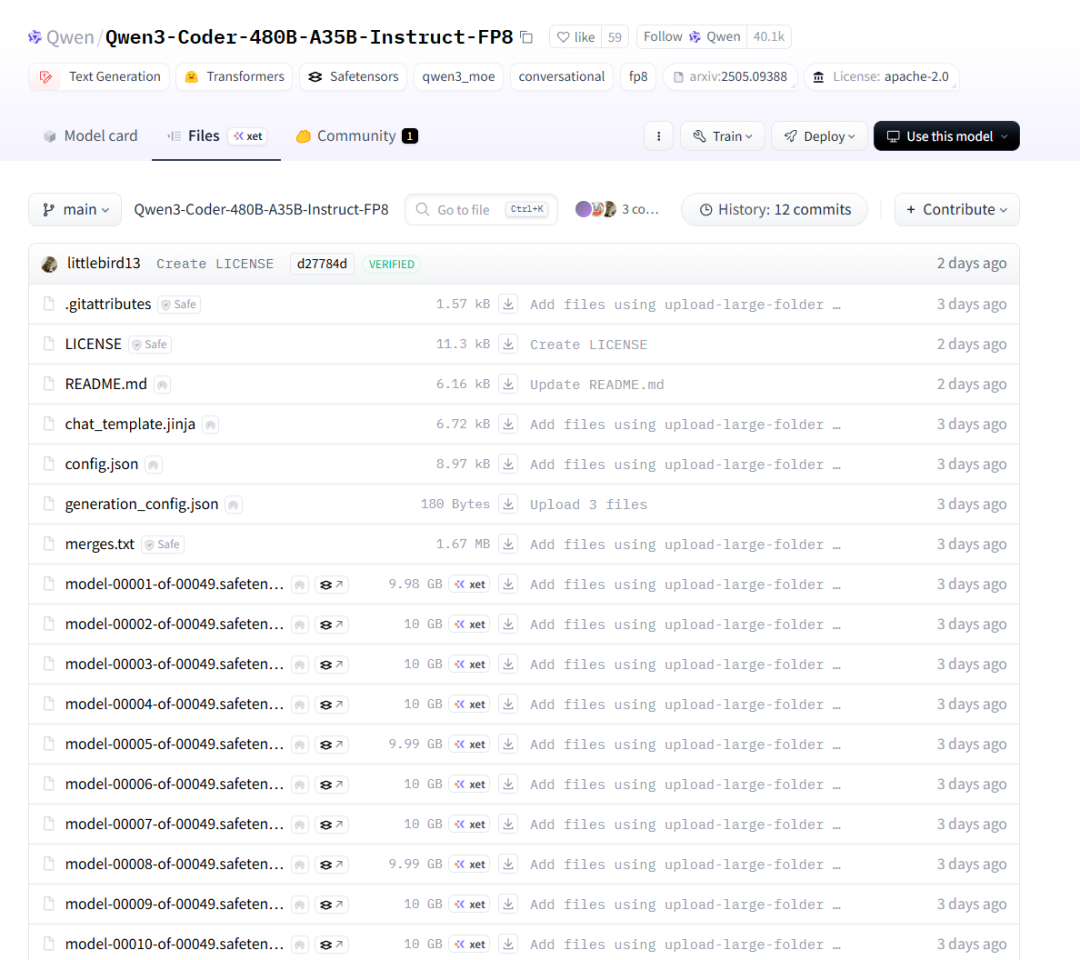Download model-00006-of-00049 safetensors
The image size is (1080, 960).
508,784
